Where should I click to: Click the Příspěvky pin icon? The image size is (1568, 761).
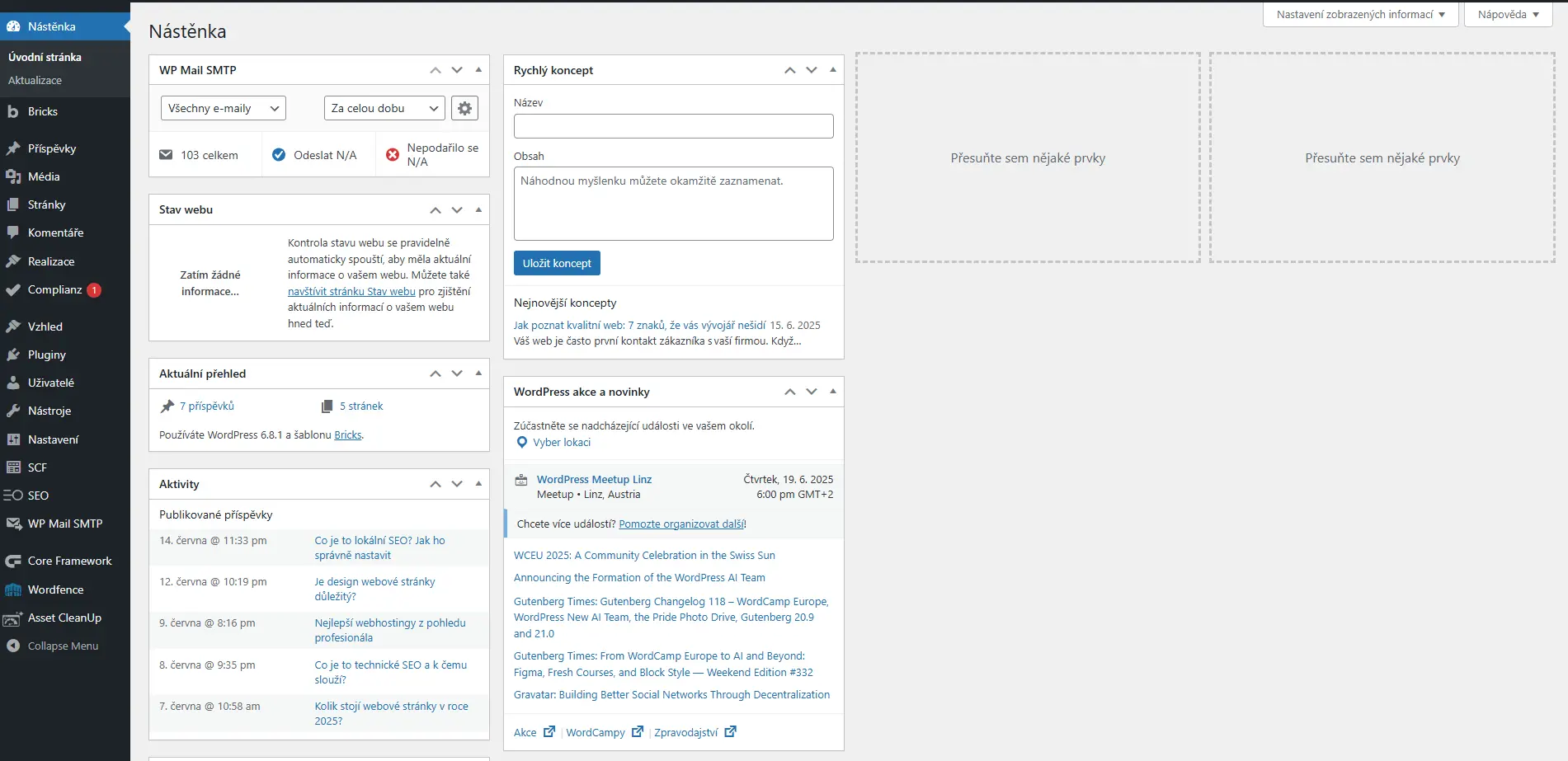tap(13, 148)
